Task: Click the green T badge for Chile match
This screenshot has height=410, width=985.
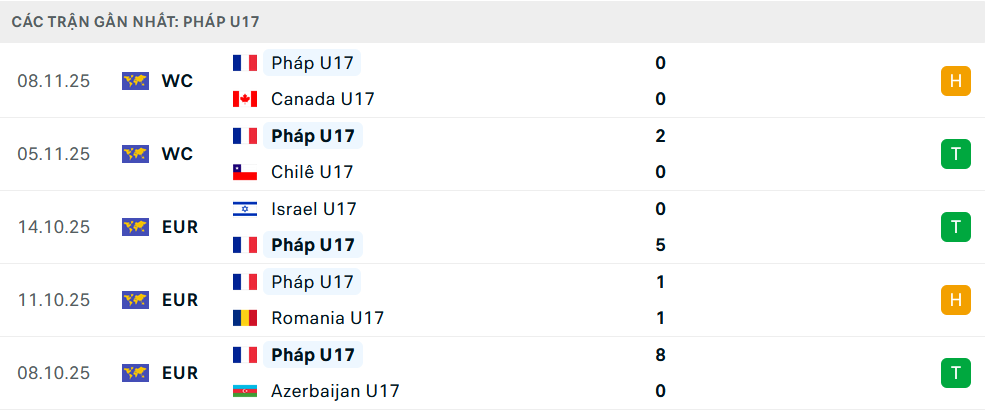Action: [x=955, y=154]
